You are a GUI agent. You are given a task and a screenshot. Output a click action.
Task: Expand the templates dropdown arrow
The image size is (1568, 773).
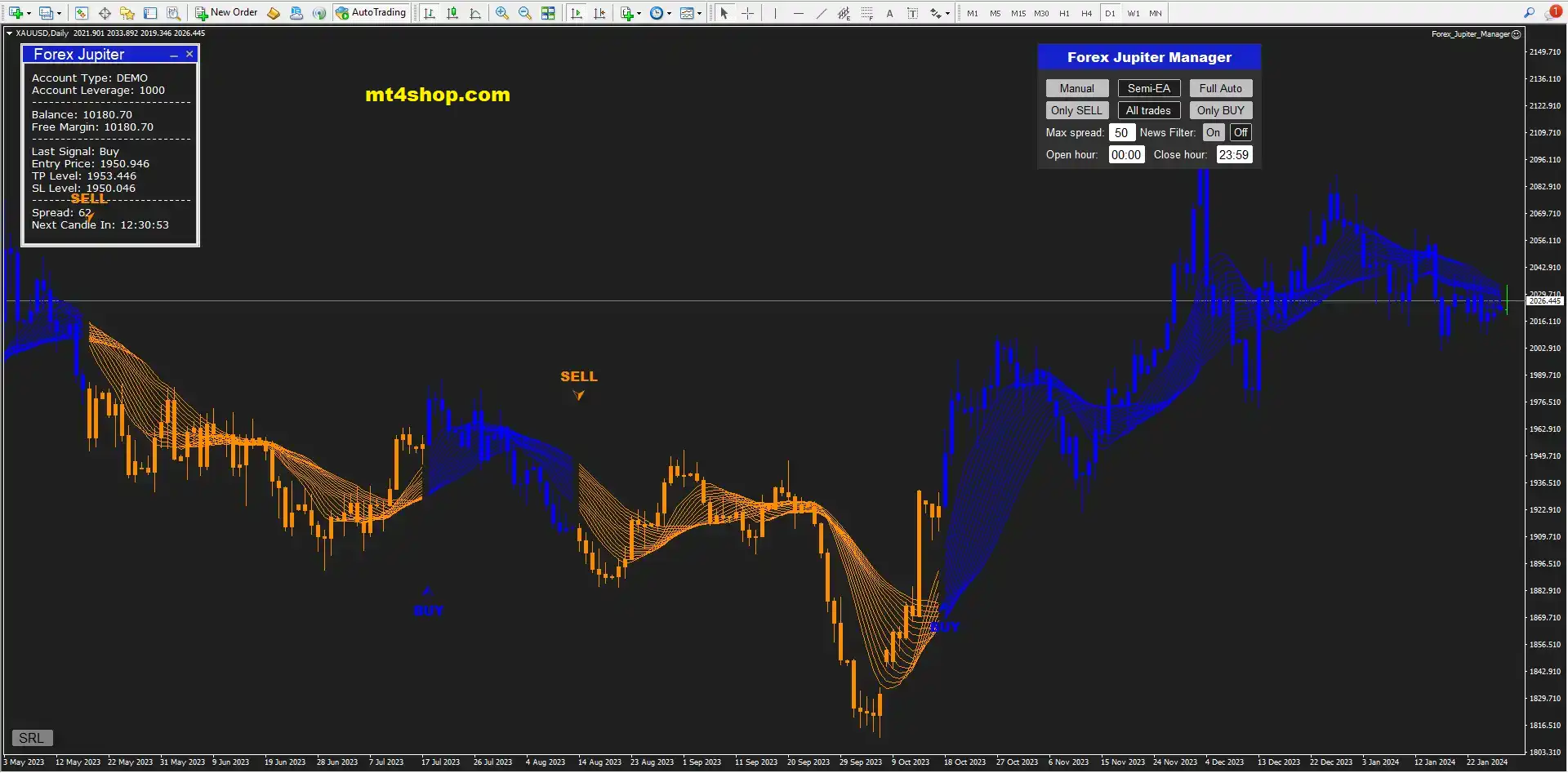699,13
